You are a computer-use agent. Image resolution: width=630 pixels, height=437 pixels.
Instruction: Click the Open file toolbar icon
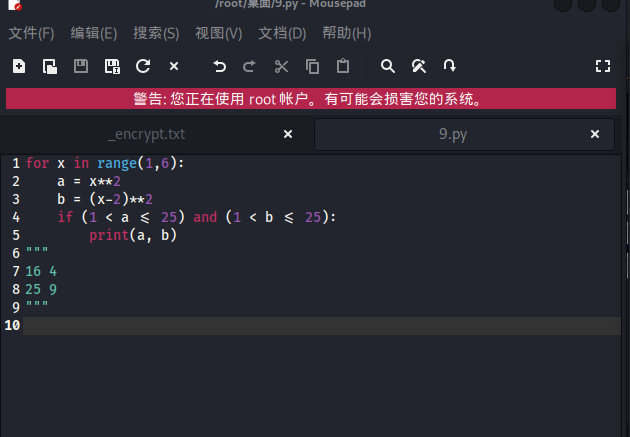coord(50,67)
